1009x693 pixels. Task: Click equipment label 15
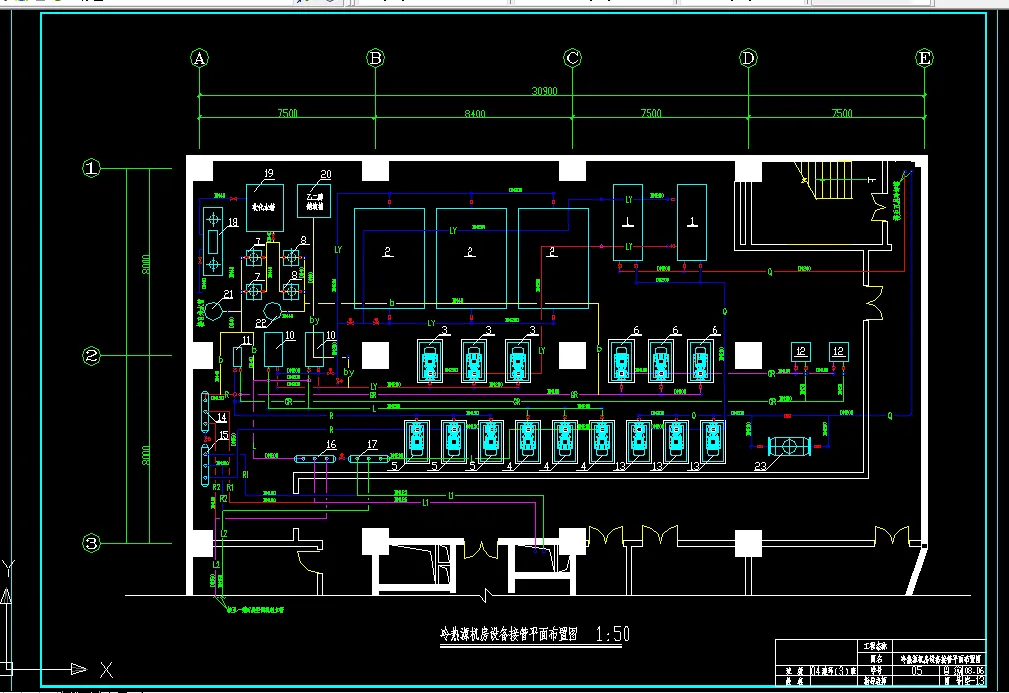(x=223, y=436)
